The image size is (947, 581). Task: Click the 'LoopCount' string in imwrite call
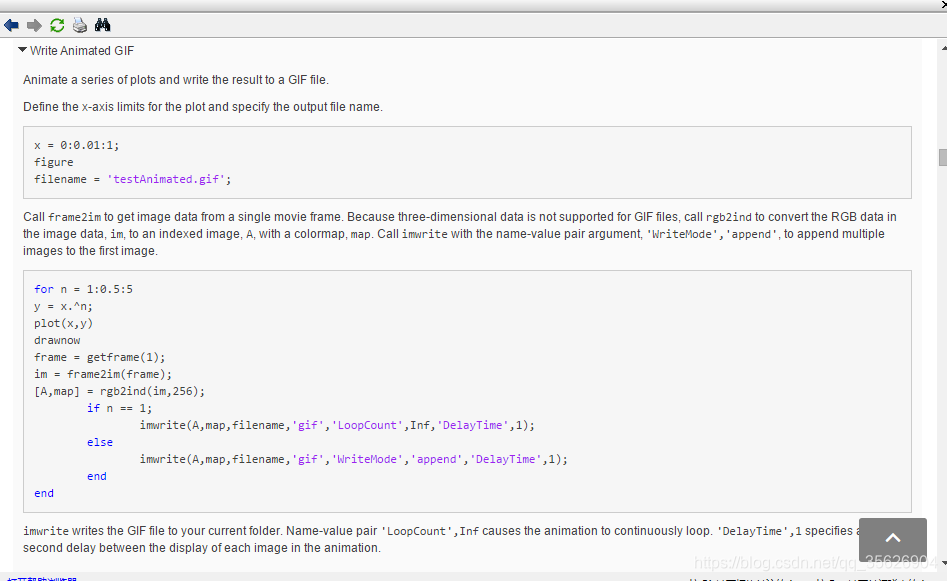(367, 425)
